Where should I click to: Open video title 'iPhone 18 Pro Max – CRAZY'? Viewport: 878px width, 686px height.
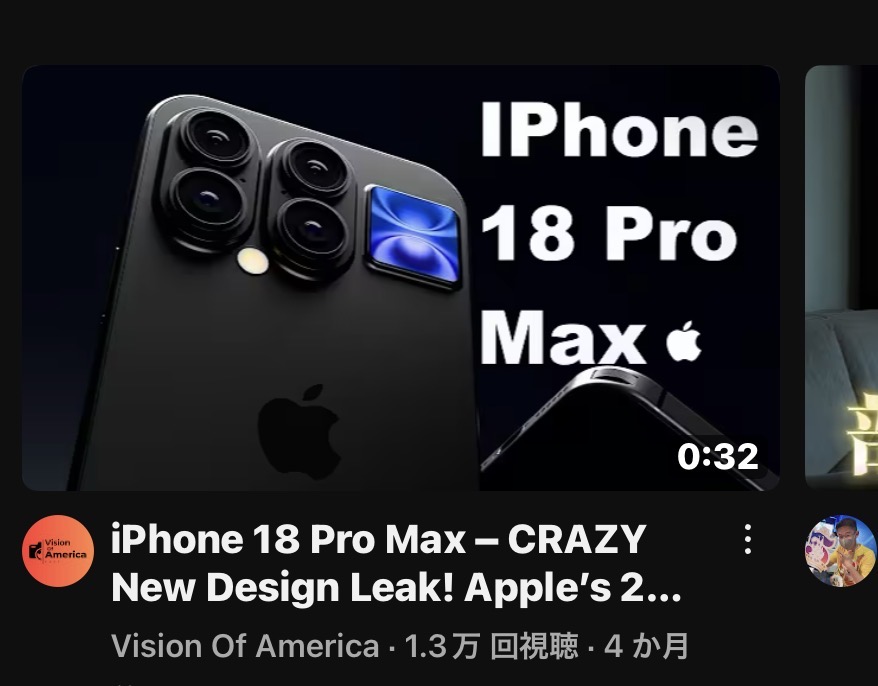coord(379,539)
